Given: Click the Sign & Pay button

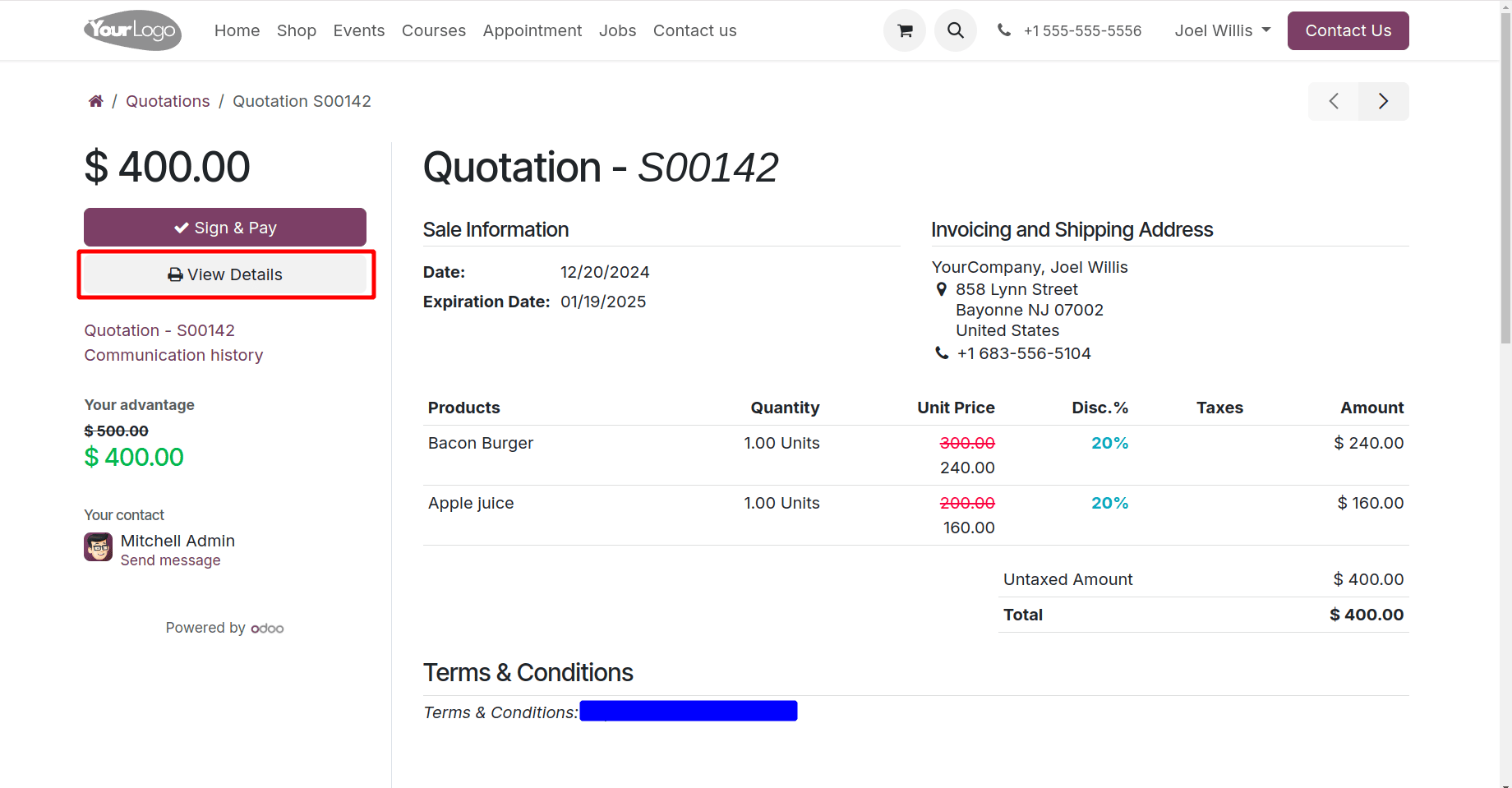Looking at the screenshot, I should pyautogui.click(x=225, y=228).
